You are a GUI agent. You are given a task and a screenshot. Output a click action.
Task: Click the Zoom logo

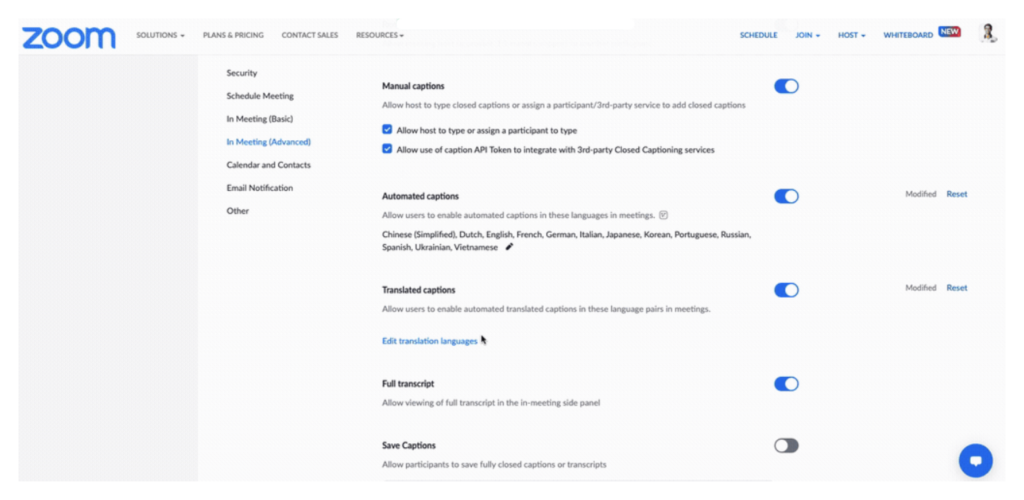[68, 37]
